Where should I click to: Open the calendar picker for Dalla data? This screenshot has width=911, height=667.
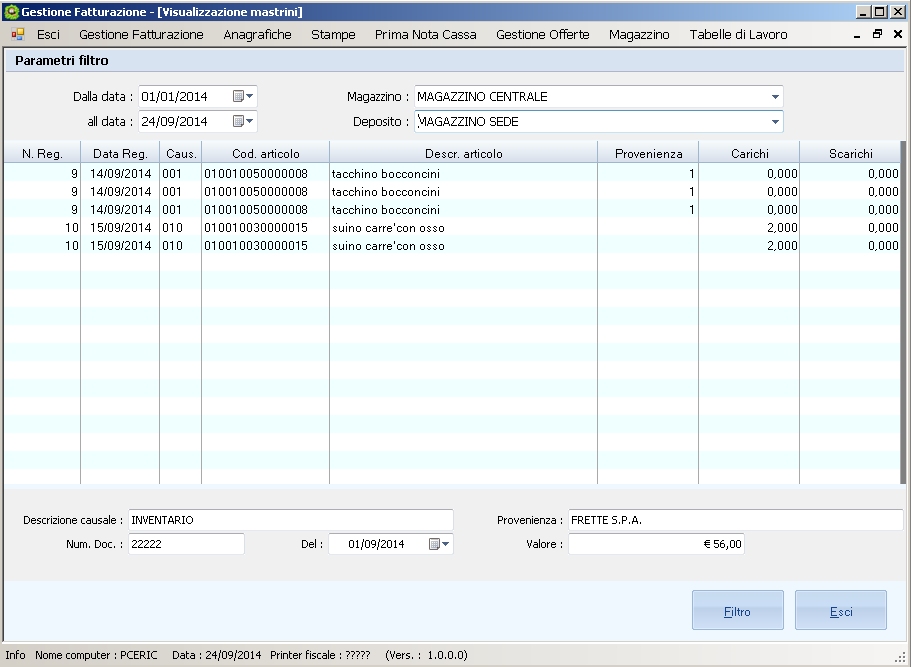pyautogui.click(x=243, y=96)
